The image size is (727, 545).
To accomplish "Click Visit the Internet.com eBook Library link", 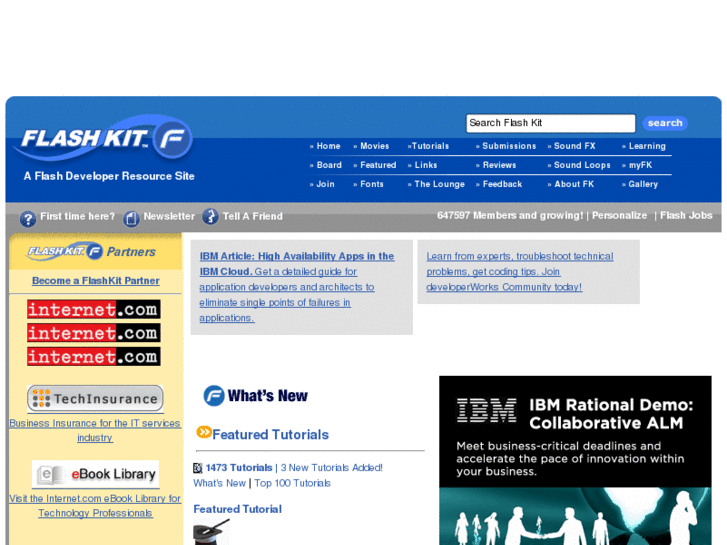I will pyautogui.click(x=95, y=506).
